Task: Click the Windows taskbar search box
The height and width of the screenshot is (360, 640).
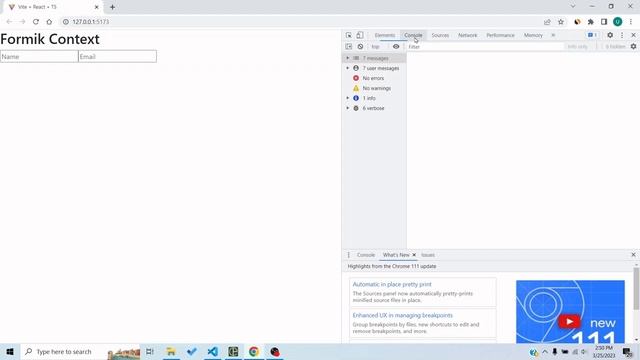Action: [x=80, y=351]
